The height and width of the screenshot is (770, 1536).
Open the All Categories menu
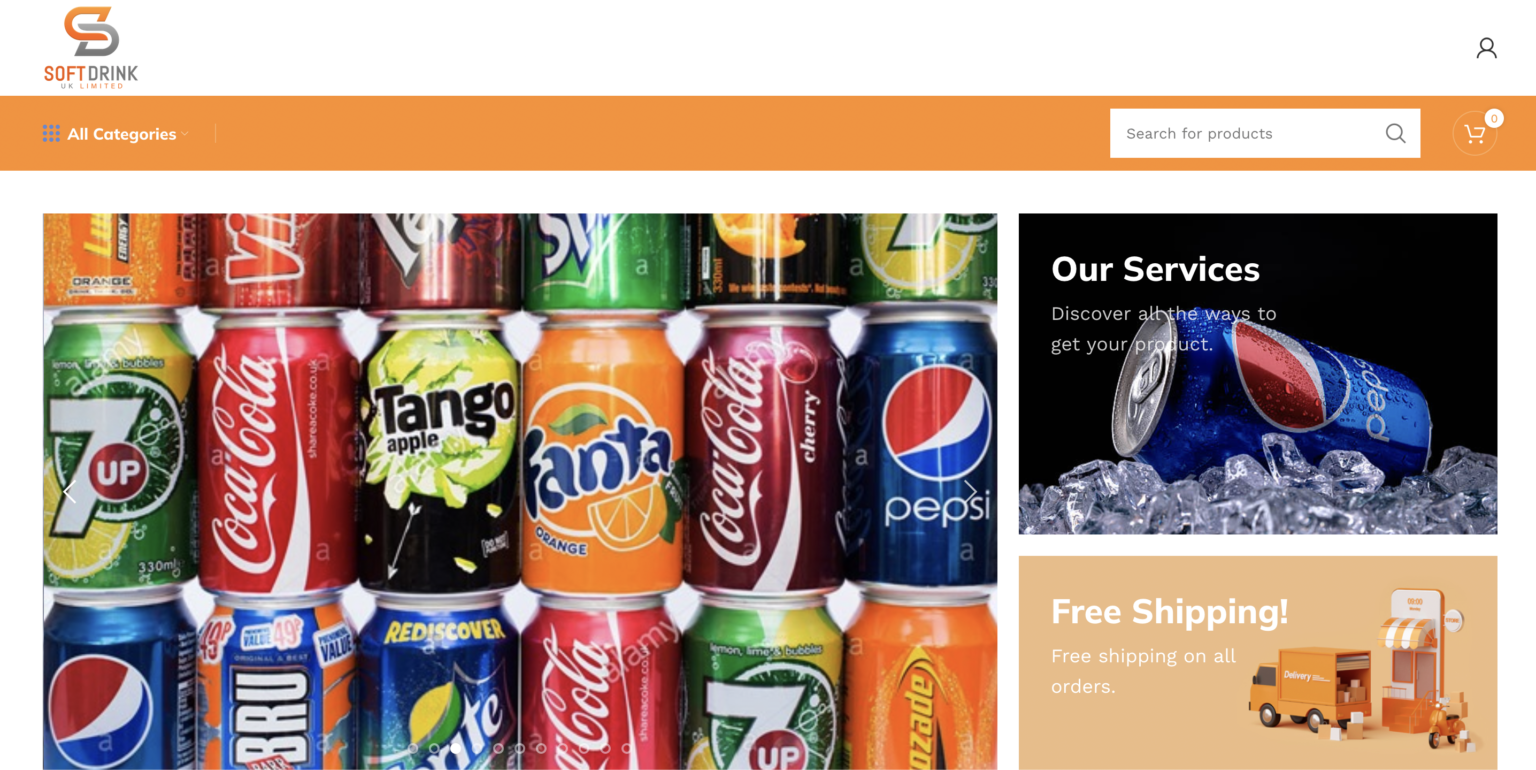(x=116, y=134)
